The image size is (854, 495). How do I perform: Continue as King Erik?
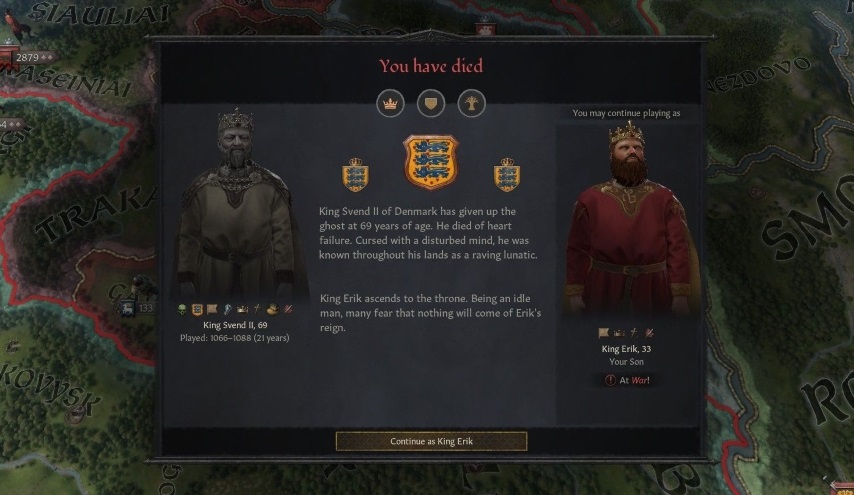click(x=431, y=441)
